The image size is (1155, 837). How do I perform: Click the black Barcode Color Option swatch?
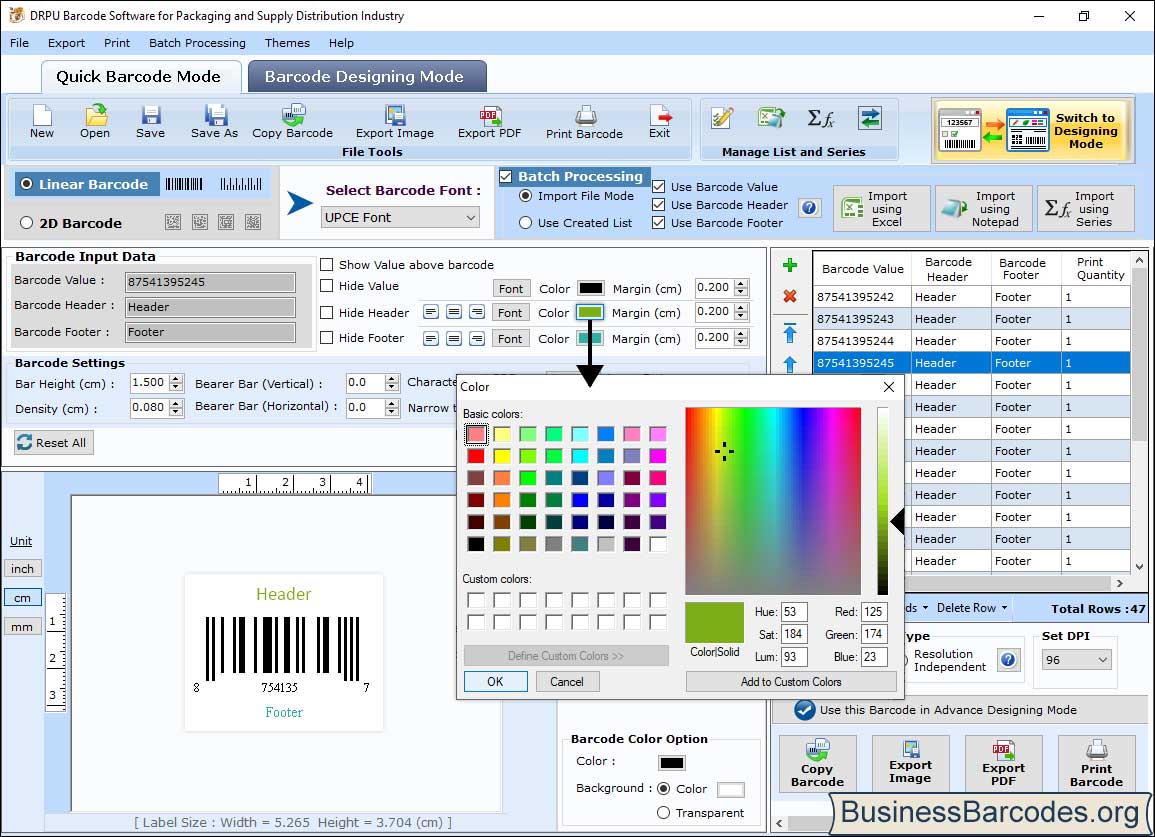pos(672,762)
